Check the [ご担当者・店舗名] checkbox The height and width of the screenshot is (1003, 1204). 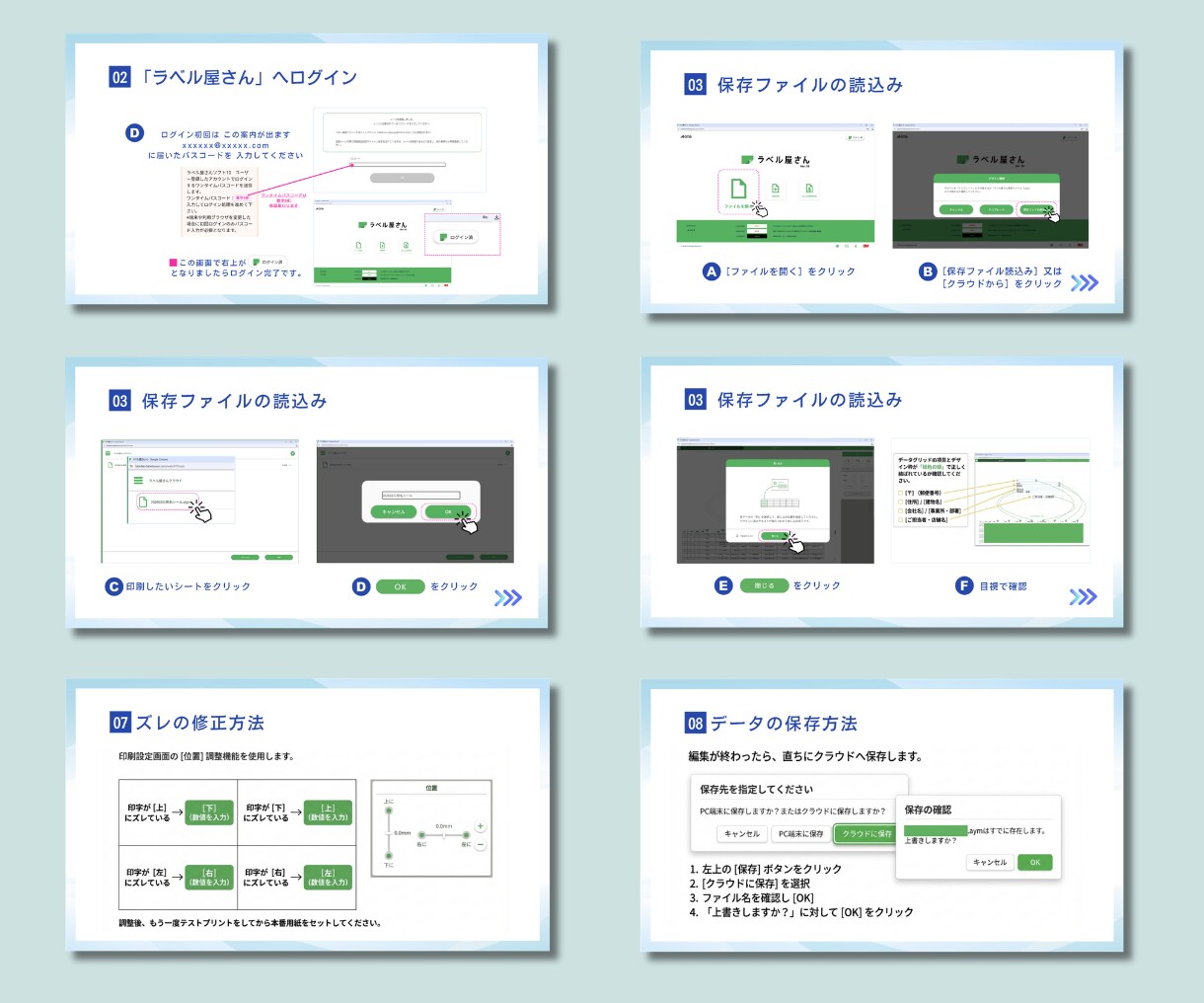pyautogui.click(x=901, y=519)
